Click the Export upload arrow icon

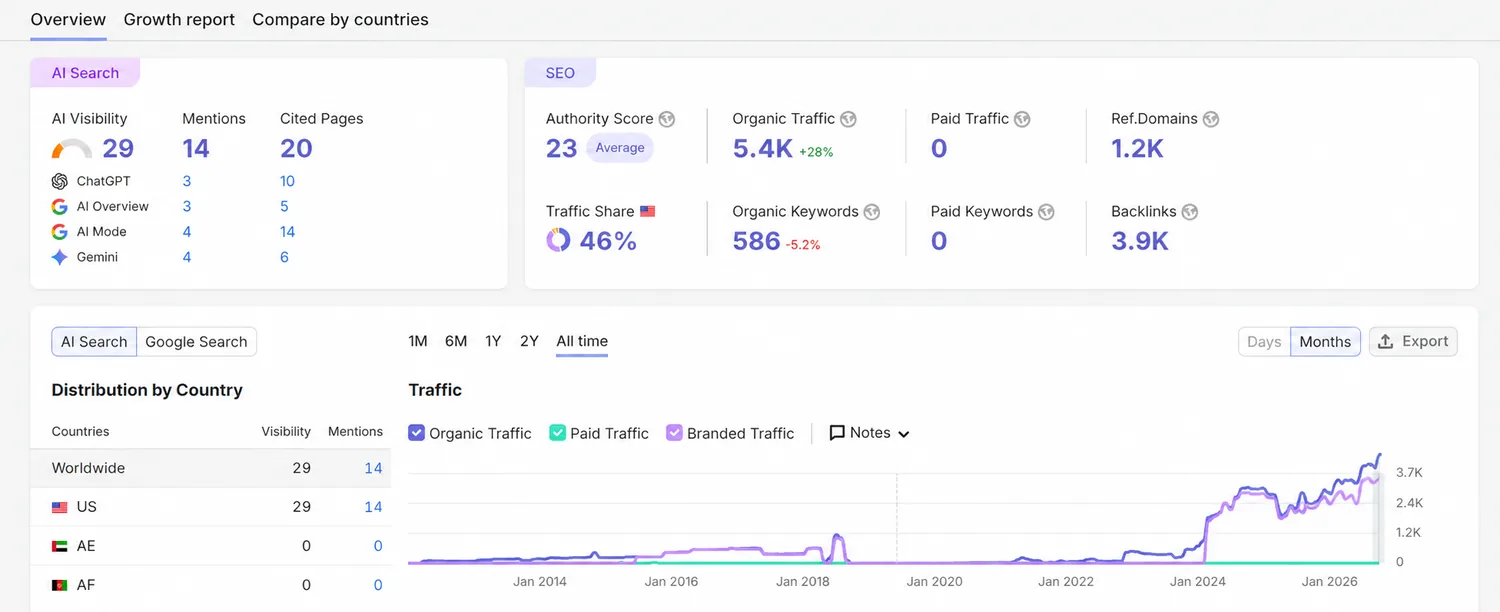[x=1386, y=341]
